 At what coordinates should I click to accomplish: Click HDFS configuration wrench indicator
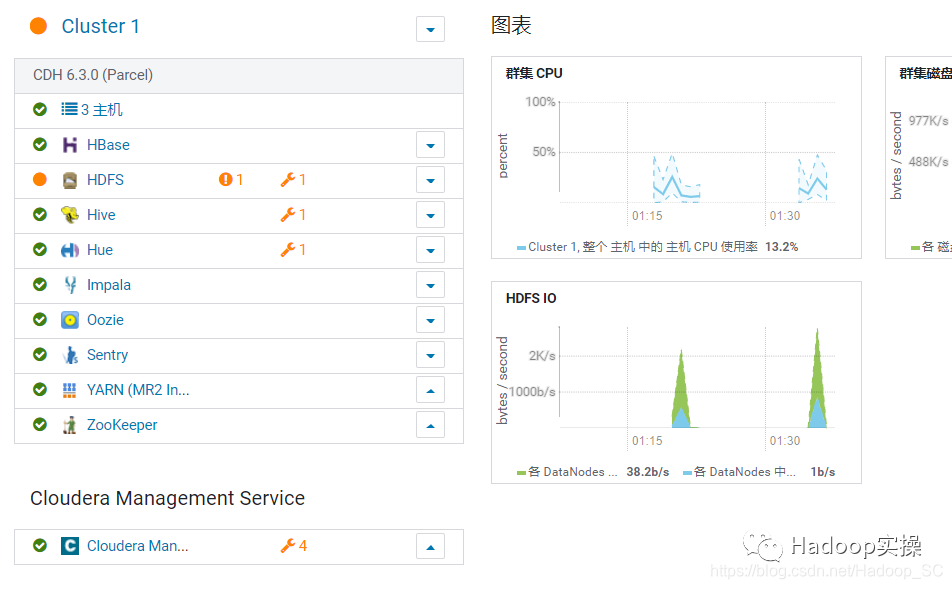(293, 179)
